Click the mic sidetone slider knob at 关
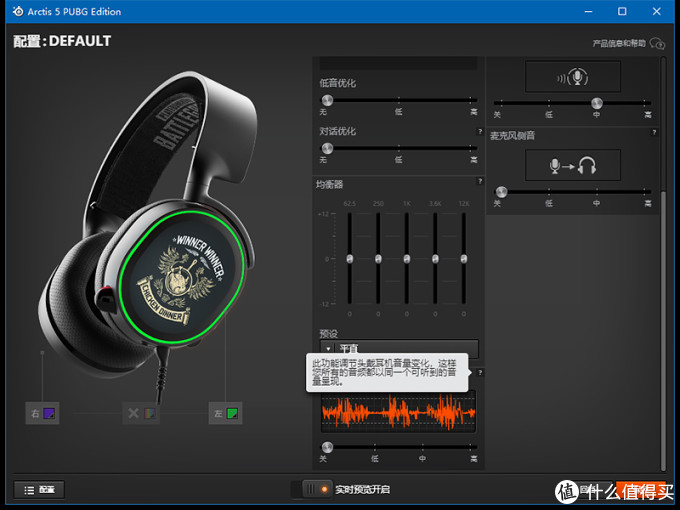This screenshot has width=680, height=510. tap(501, 192)
